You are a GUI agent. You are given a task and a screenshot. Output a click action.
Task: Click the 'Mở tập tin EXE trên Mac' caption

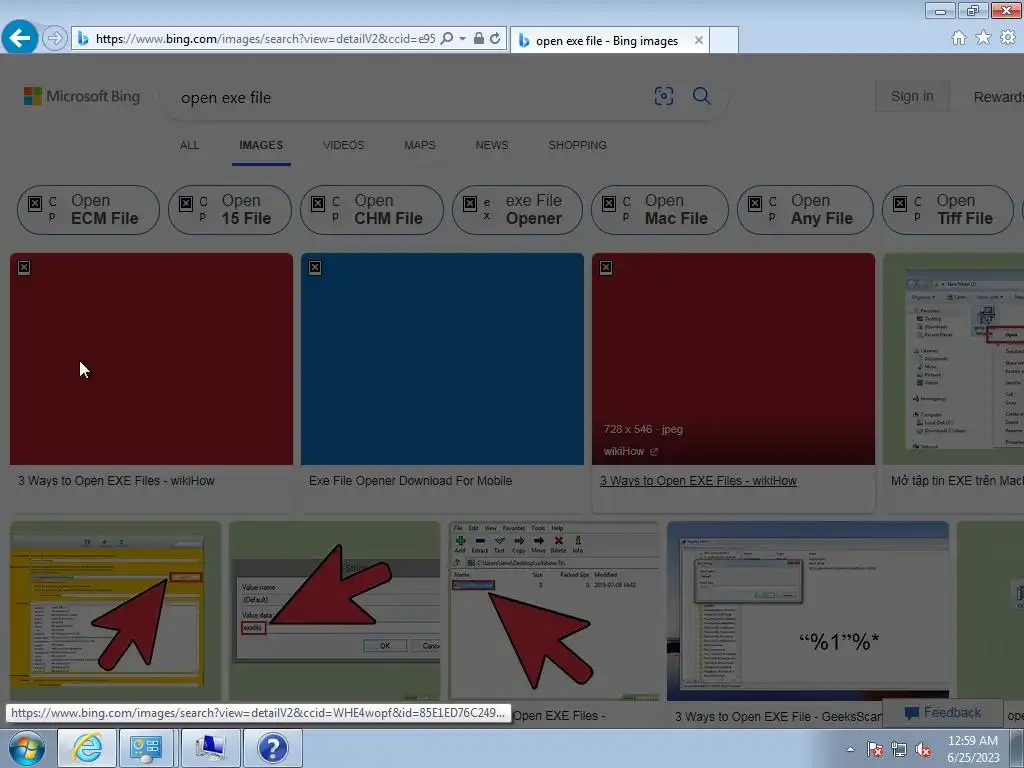(957, 481)
